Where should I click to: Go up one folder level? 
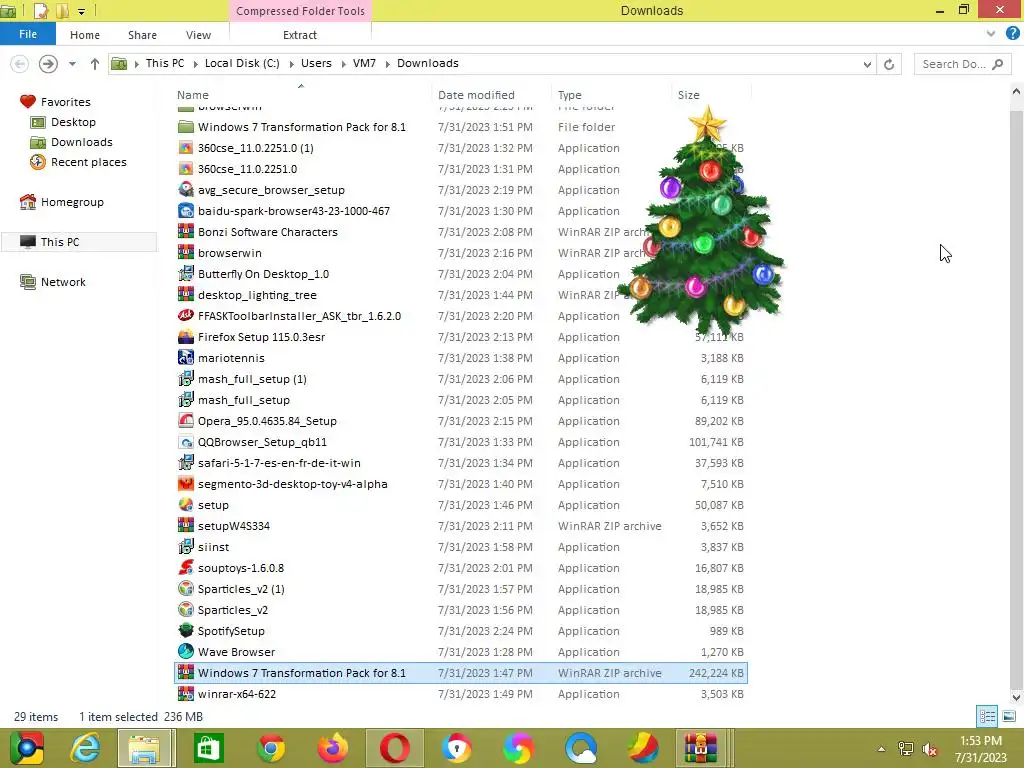click(95, 63)
